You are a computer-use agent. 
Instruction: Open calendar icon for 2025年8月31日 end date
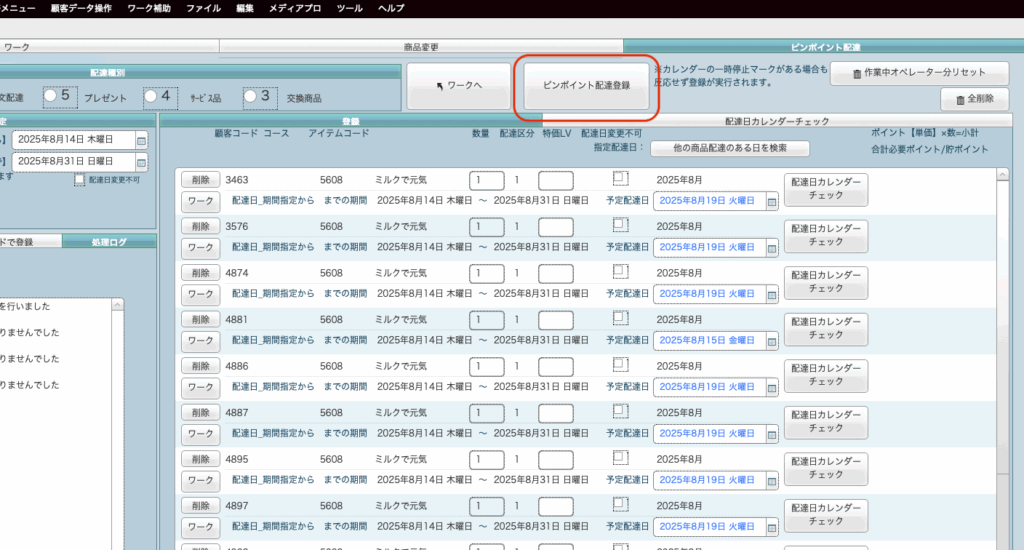coord(141,160)
